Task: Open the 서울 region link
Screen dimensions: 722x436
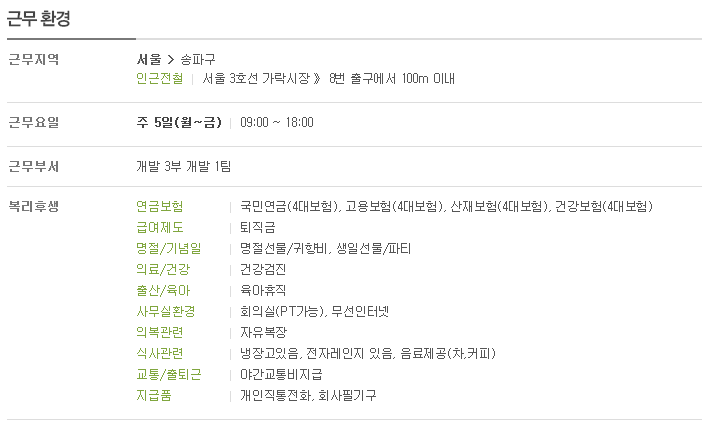Action: (x=149, y=59)
